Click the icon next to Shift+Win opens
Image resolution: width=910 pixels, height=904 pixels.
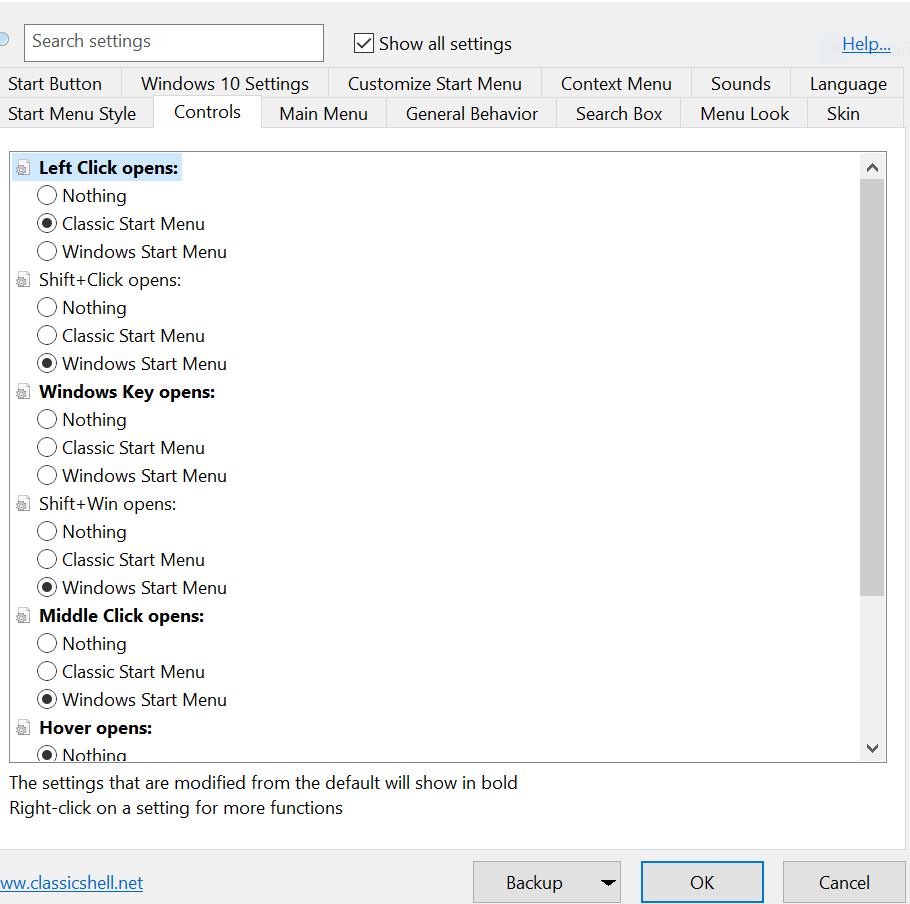(x=23, y=505)
